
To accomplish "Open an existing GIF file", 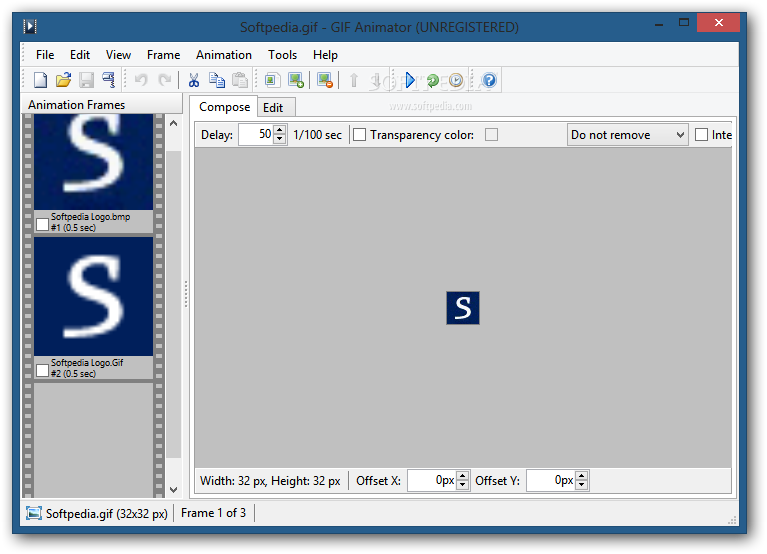I will 64,80.
